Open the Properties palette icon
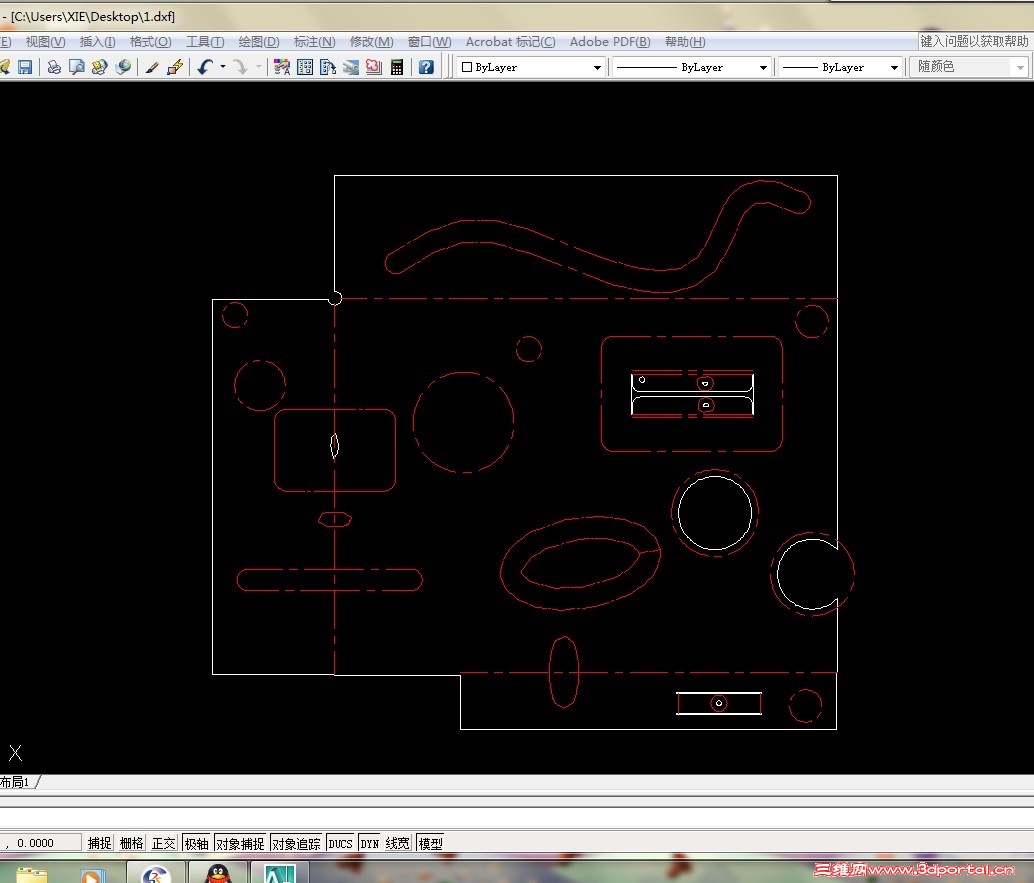1034x883 pixels. (282, 67)
